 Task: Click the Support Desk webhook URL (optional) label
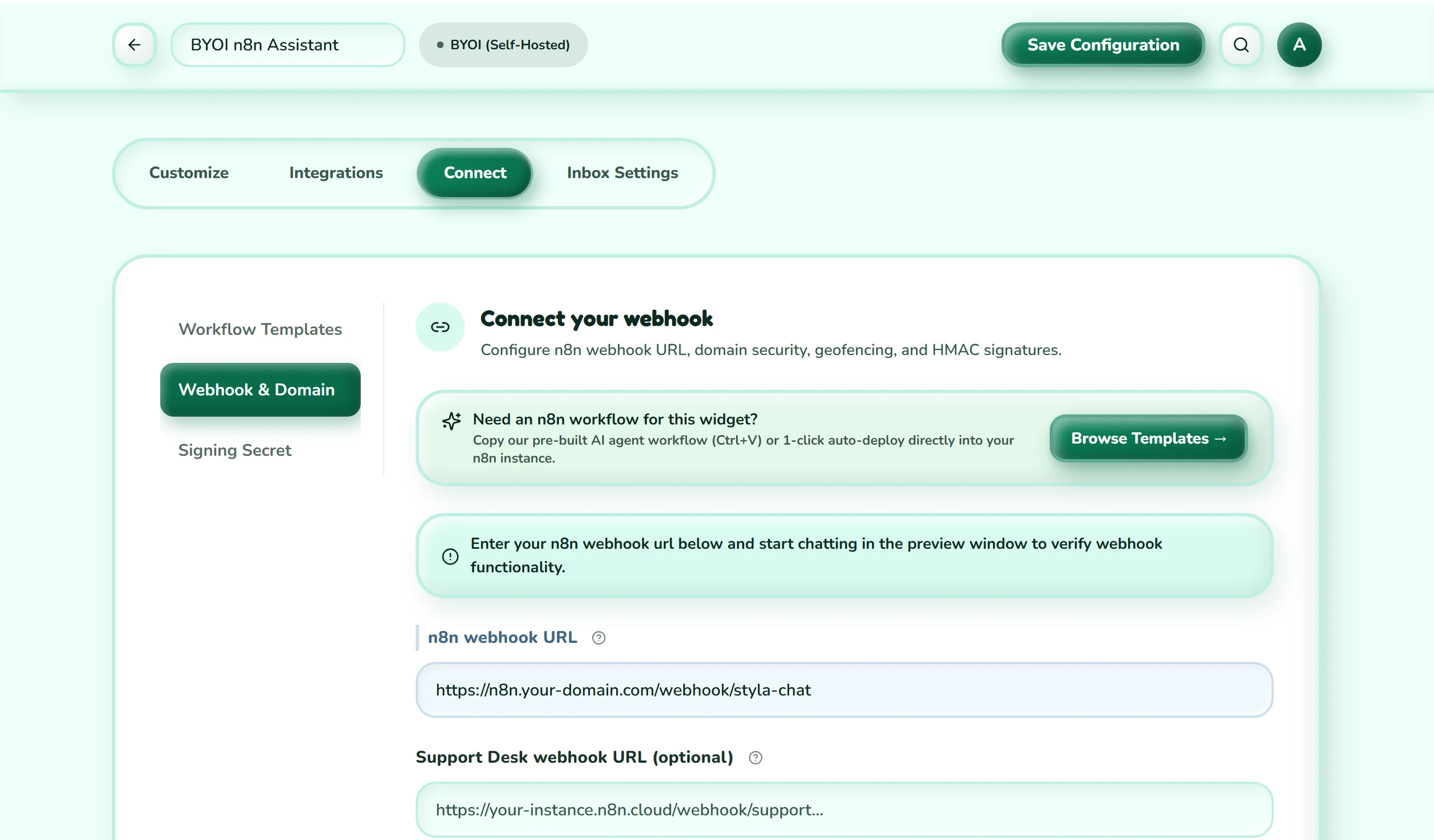(x=574, y=758)
